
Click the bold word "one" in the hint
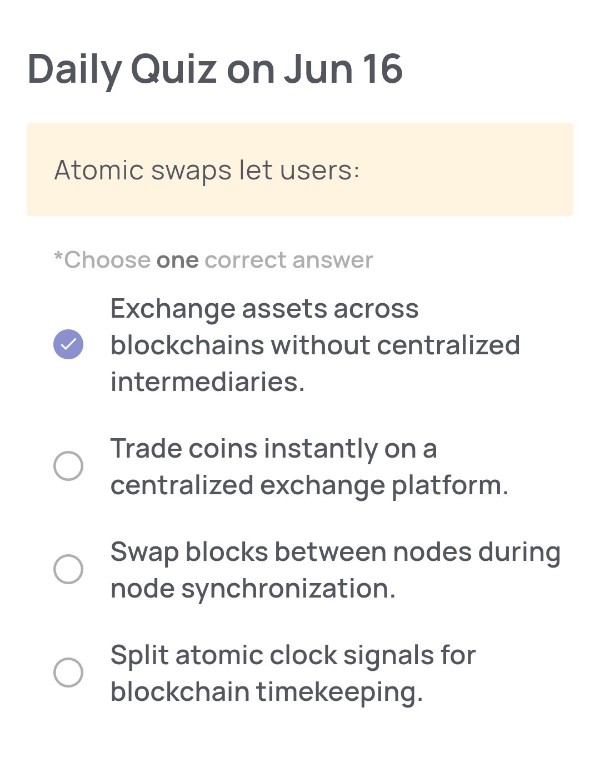tap(177, 261)
